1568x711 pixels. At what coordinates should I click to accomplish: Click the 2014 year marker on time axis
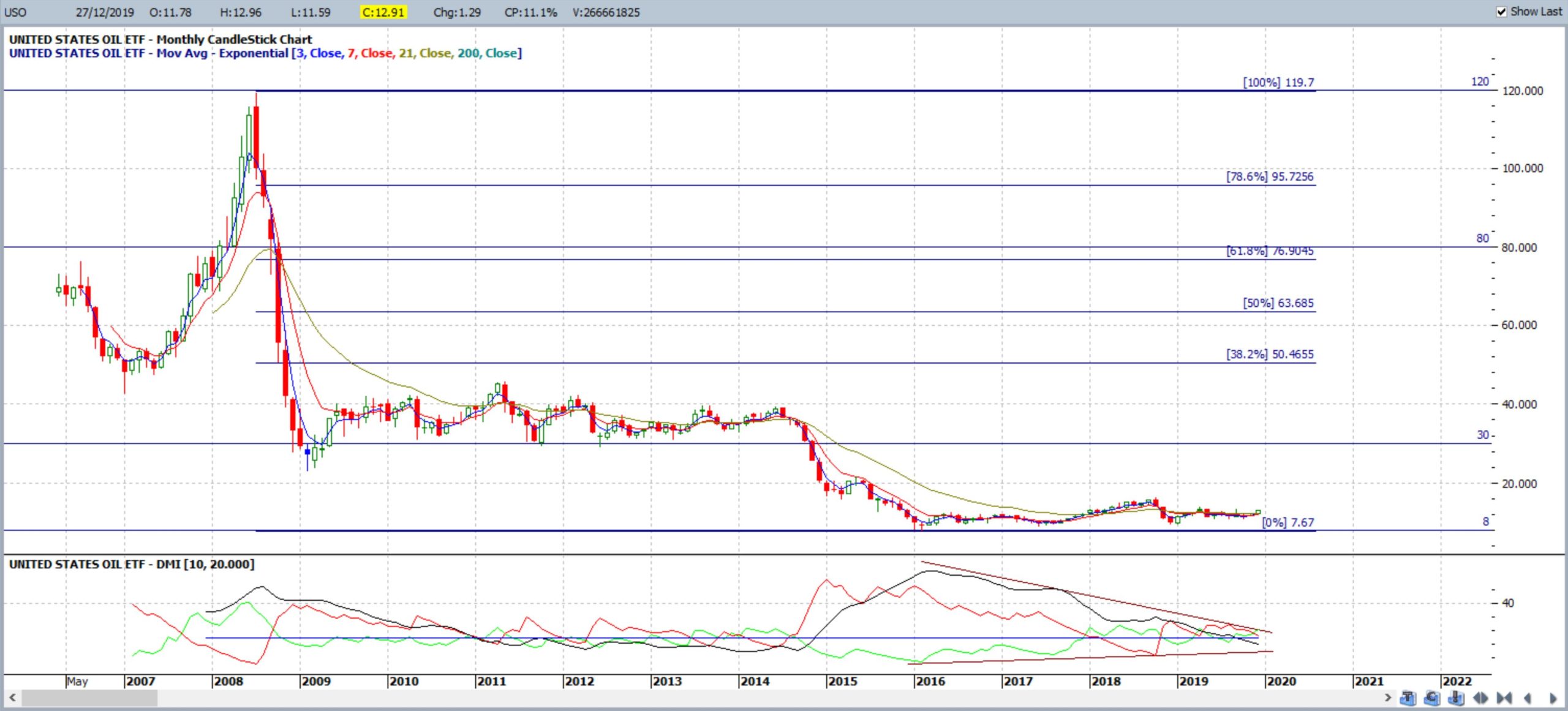[755, 681]
